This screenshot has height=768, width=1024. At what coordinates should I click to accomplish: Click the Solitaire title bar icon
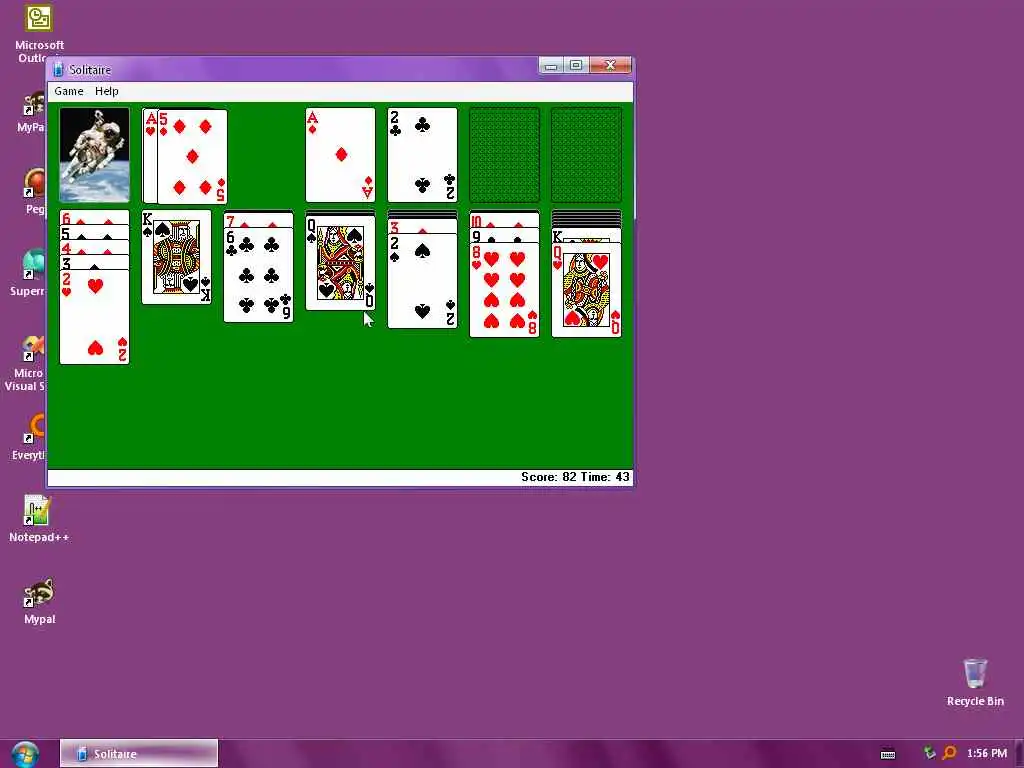58,69
